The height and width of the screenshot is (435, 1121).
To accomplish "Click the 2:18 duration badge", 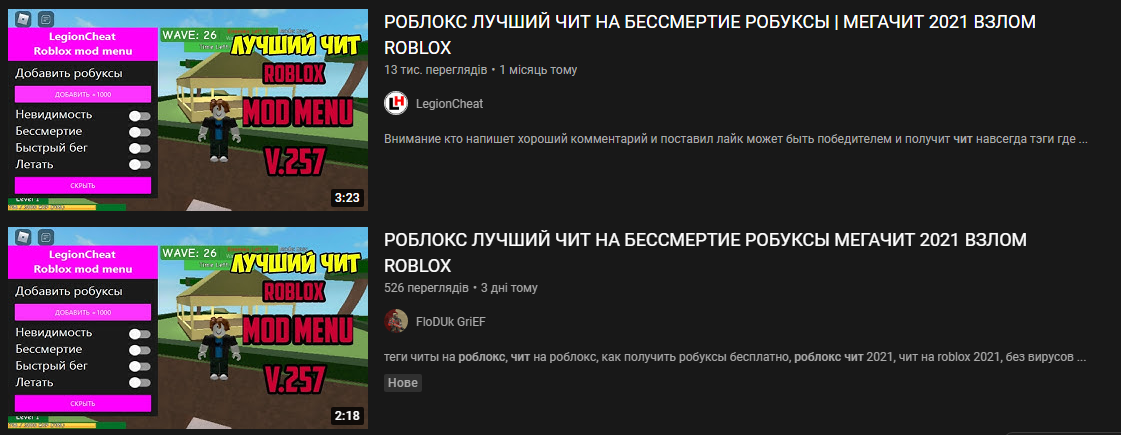I will (347, 416).
